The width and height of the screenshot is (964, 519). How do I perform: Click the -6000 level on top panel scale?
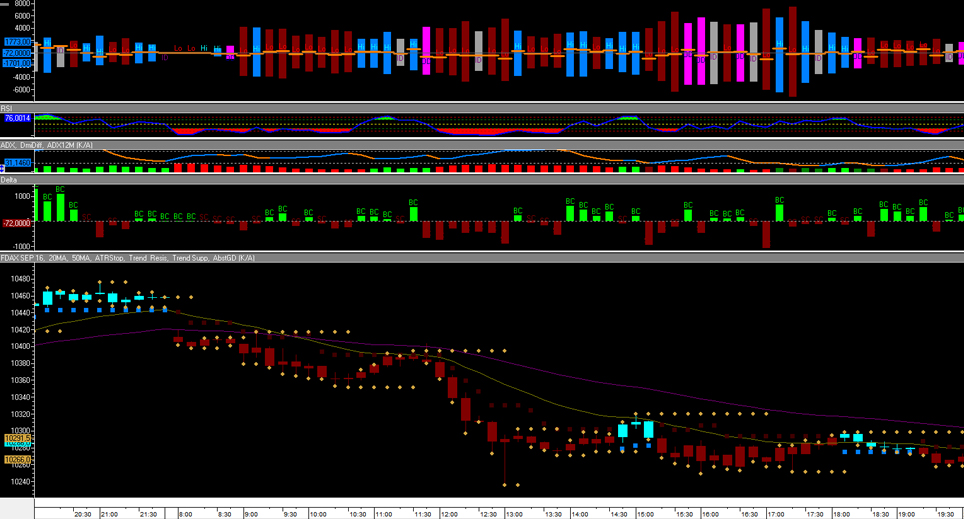click(20, 89)
